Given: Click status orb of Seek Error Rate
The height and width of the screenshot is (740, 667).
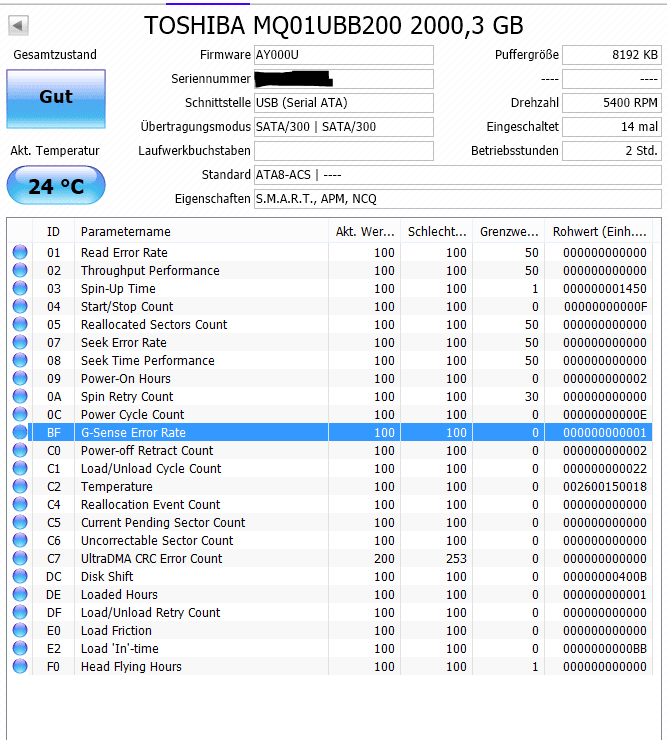Looking at the screenshot, I should pos(20,342).
